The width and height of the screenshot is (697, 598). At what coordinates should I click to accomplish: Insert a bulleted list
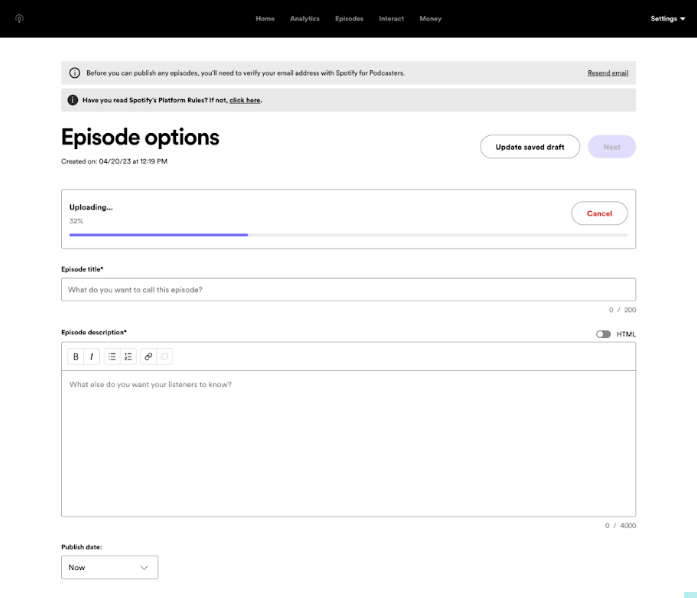click(x=112, y=356)
